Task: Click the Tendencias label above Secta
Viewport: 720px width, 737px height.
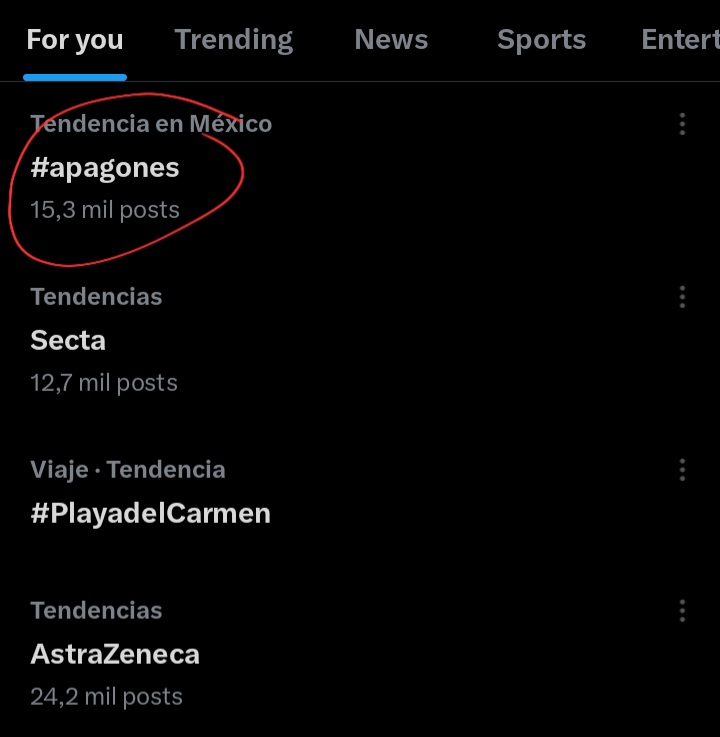Action: (x=96, y=297)
